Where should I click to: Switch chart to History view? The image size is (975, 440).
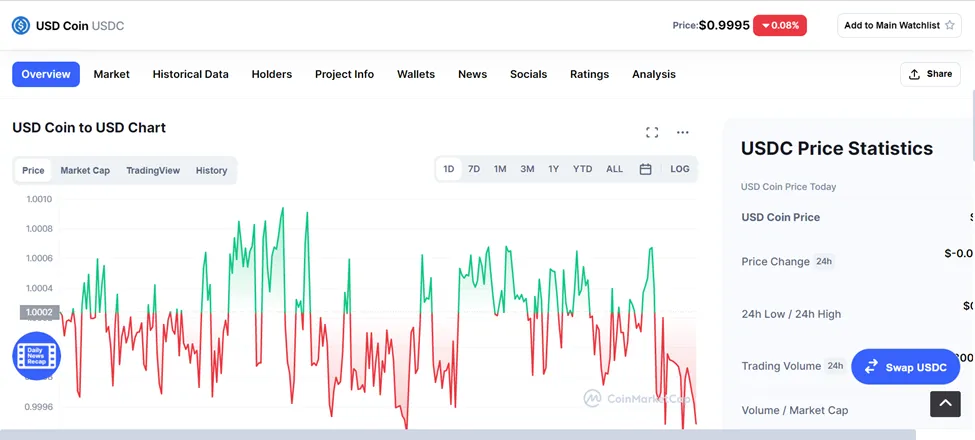coord(211,170)
